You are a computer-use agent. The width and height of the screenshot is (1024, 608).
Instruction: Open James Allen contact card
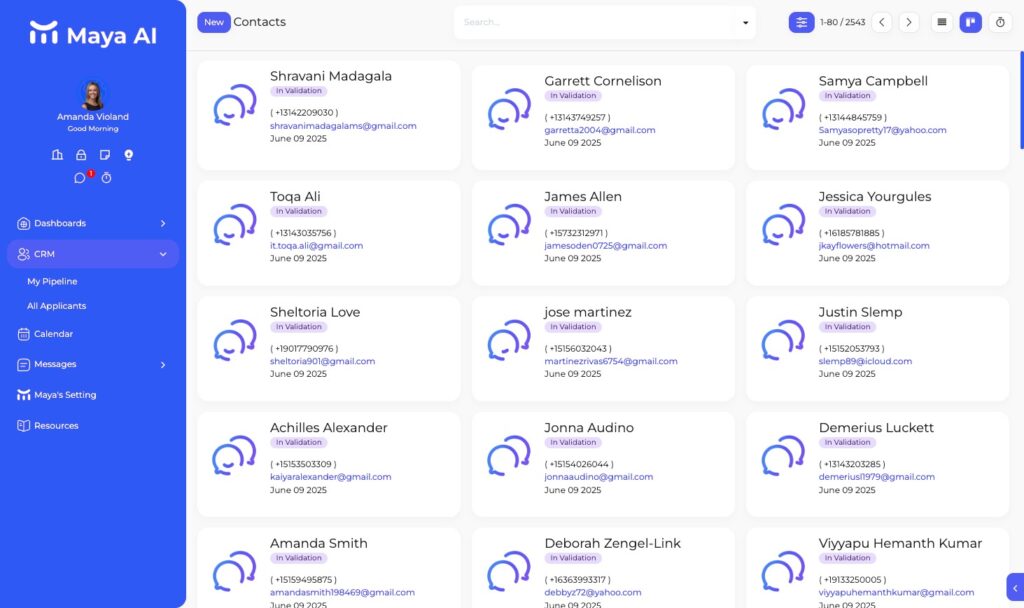[x=603, y=233]
